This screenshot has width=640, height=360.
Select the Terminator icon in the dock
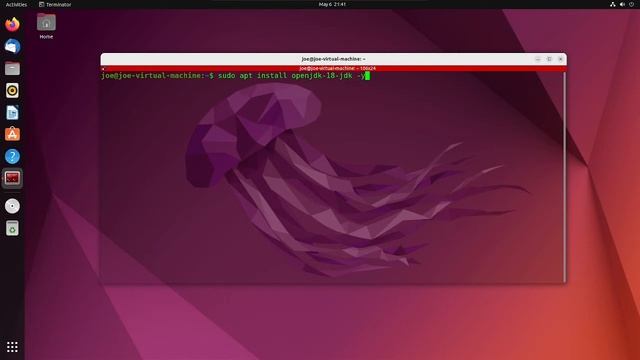tap(12, 178)
